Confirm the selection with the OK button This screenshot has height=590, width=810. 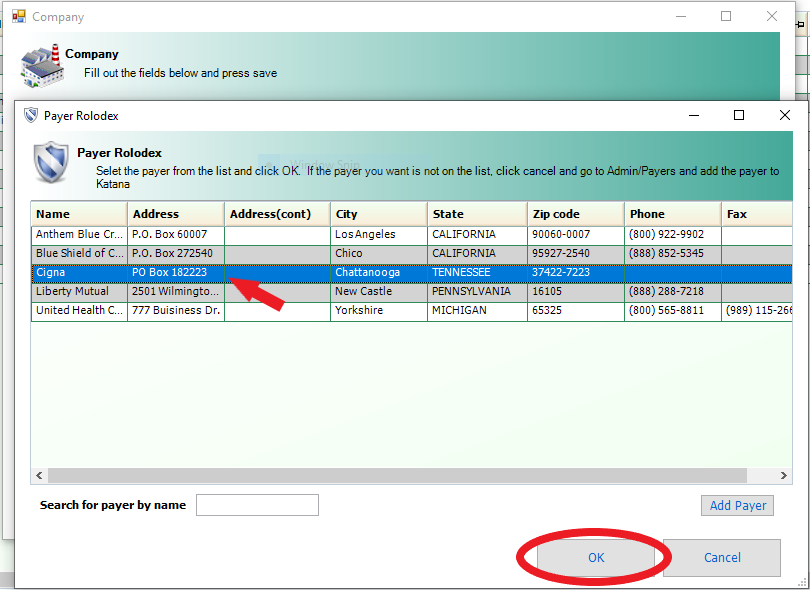coord(596,557)
